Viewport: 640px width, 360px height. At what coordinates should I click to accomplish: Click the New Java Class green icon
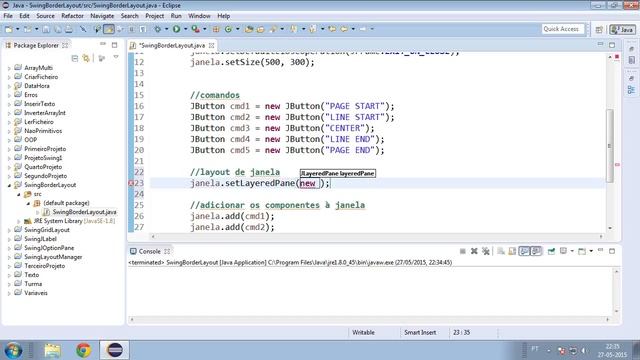228,29
